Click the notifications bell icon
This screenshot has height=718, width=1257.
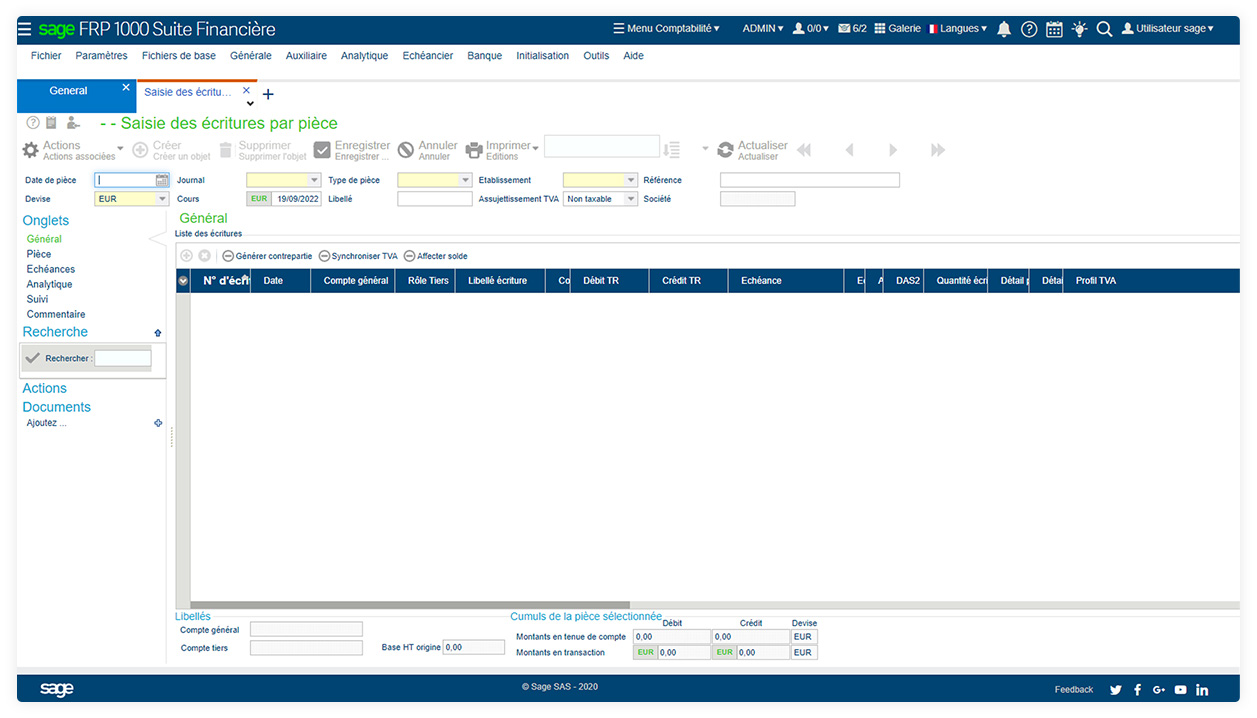point(1004,29)
